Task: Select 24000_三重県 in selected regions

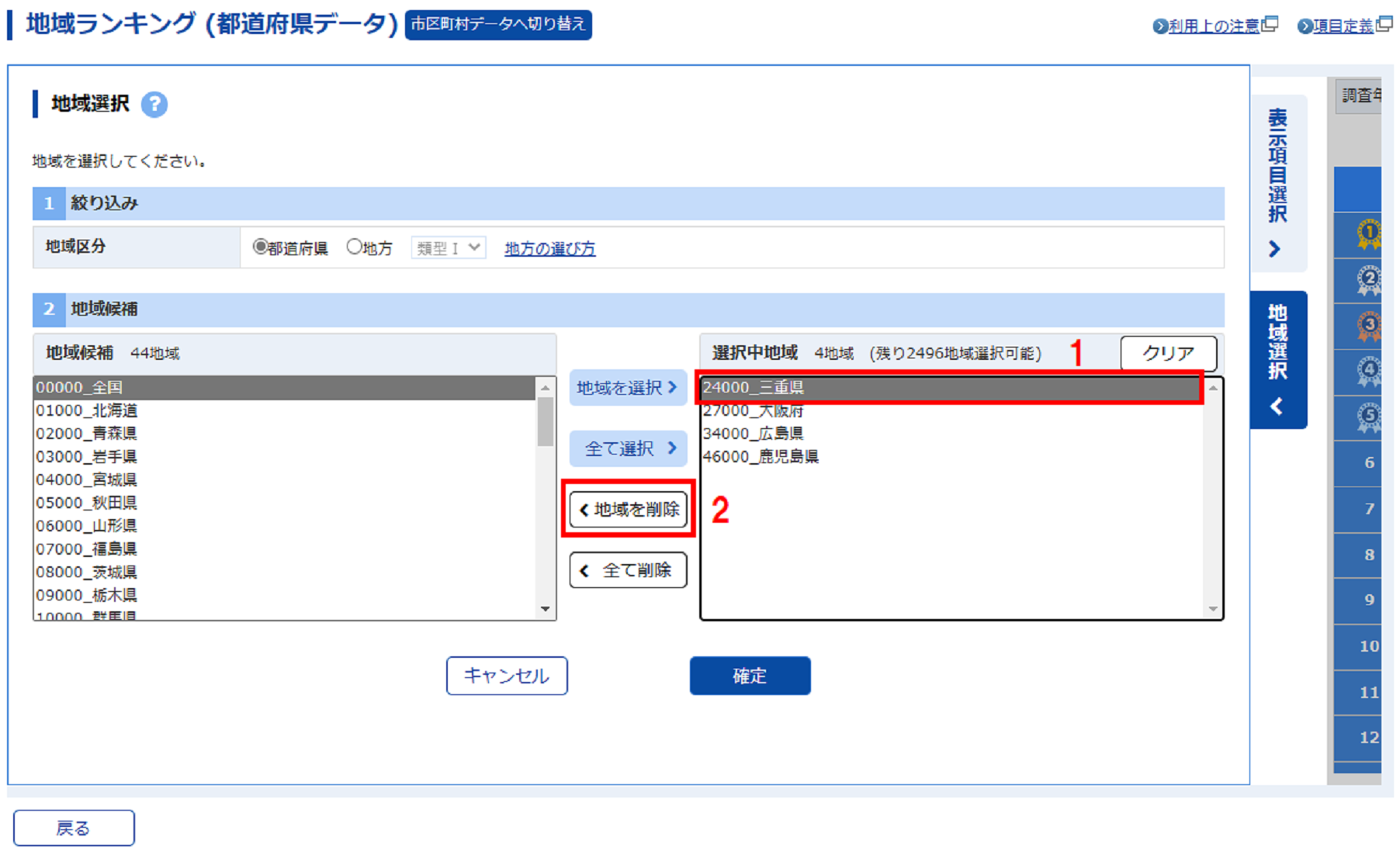Action: [x=951, y=387]
